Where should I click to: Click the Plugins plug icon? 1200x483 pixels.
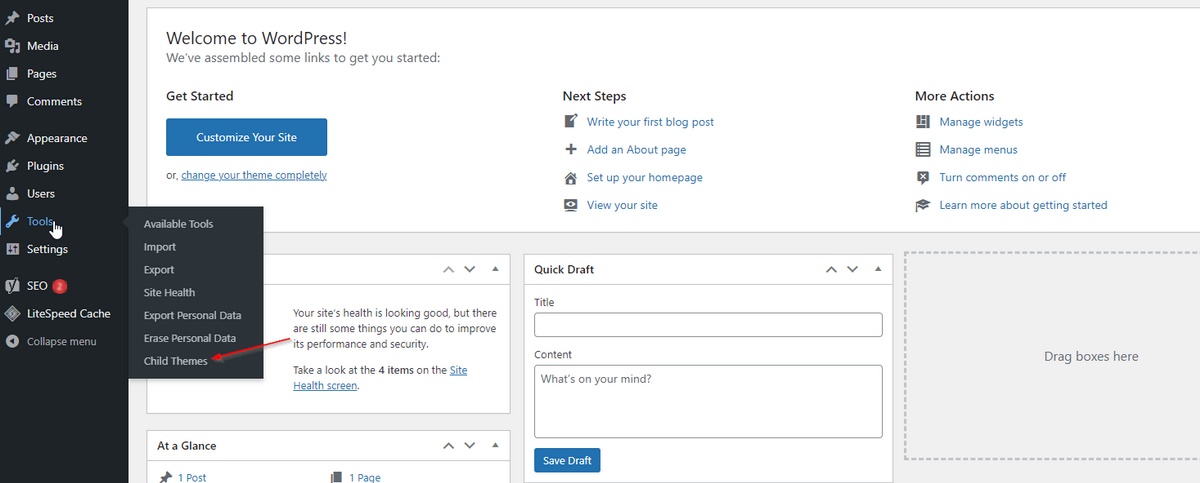[12, 166]
